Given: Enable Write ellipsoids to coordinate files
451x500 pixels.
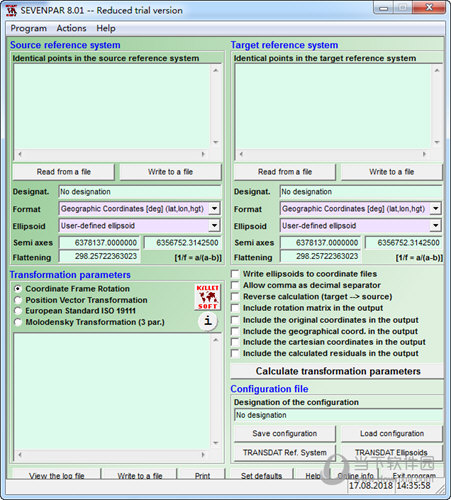Looking at the screenshot, I should tap(235, 274).
